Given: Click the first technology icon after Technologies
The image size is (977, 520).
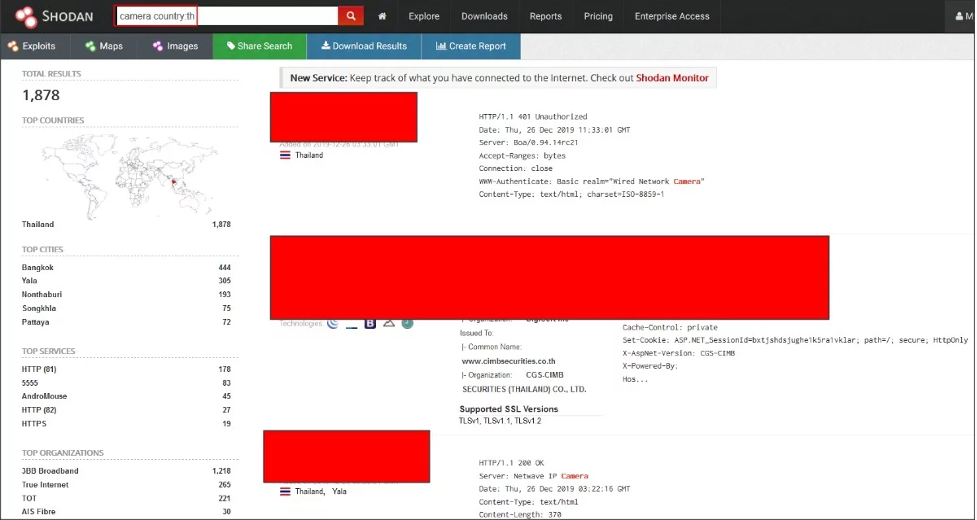Looking at the screenshot, I should coord(333,323).
